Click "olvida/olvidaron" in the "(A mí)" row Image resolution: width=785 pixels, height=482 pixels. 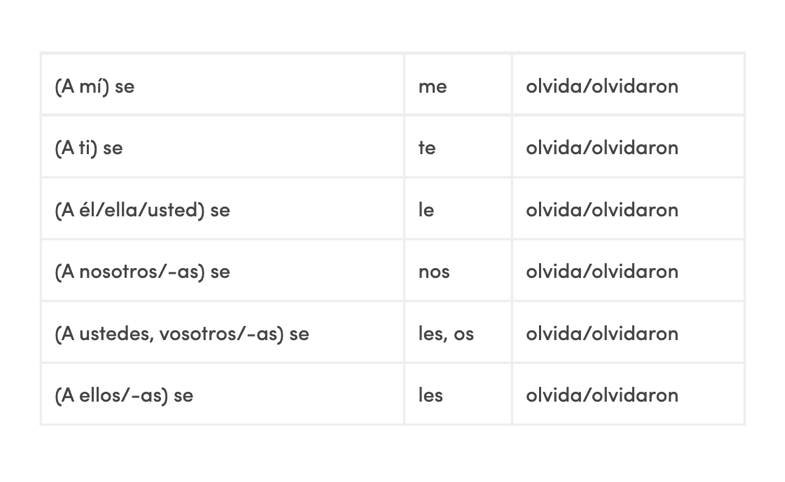602,86
